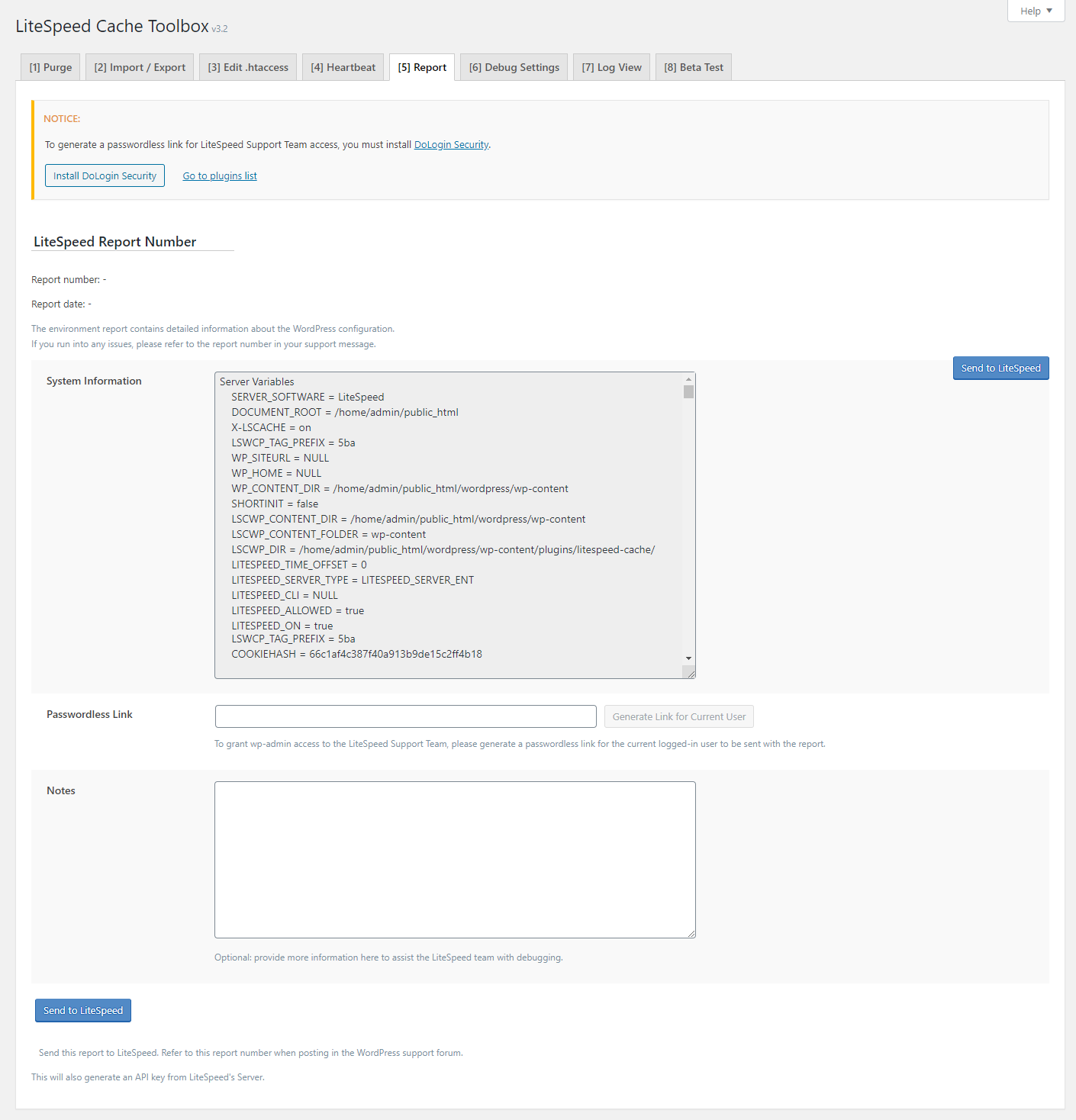This screenshot has width=1076, height=1120.
Task: Click the LiteSpeed Cache Toolbox title
Action: 112,26
